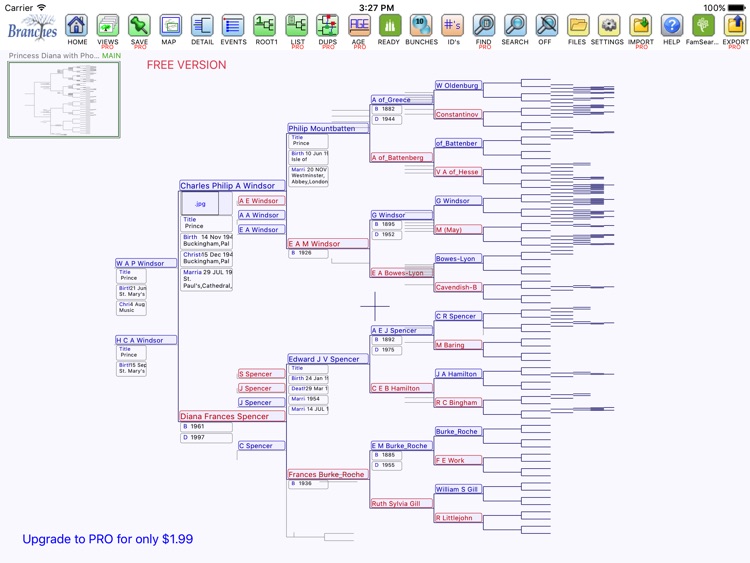Click the EXPORT pro icon
750x563 pixels.
click(735, 26)
